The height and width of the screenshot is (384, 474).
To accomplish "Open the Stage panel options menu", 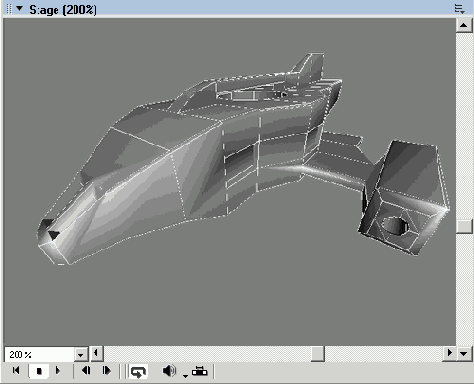I will coord(460,9).
